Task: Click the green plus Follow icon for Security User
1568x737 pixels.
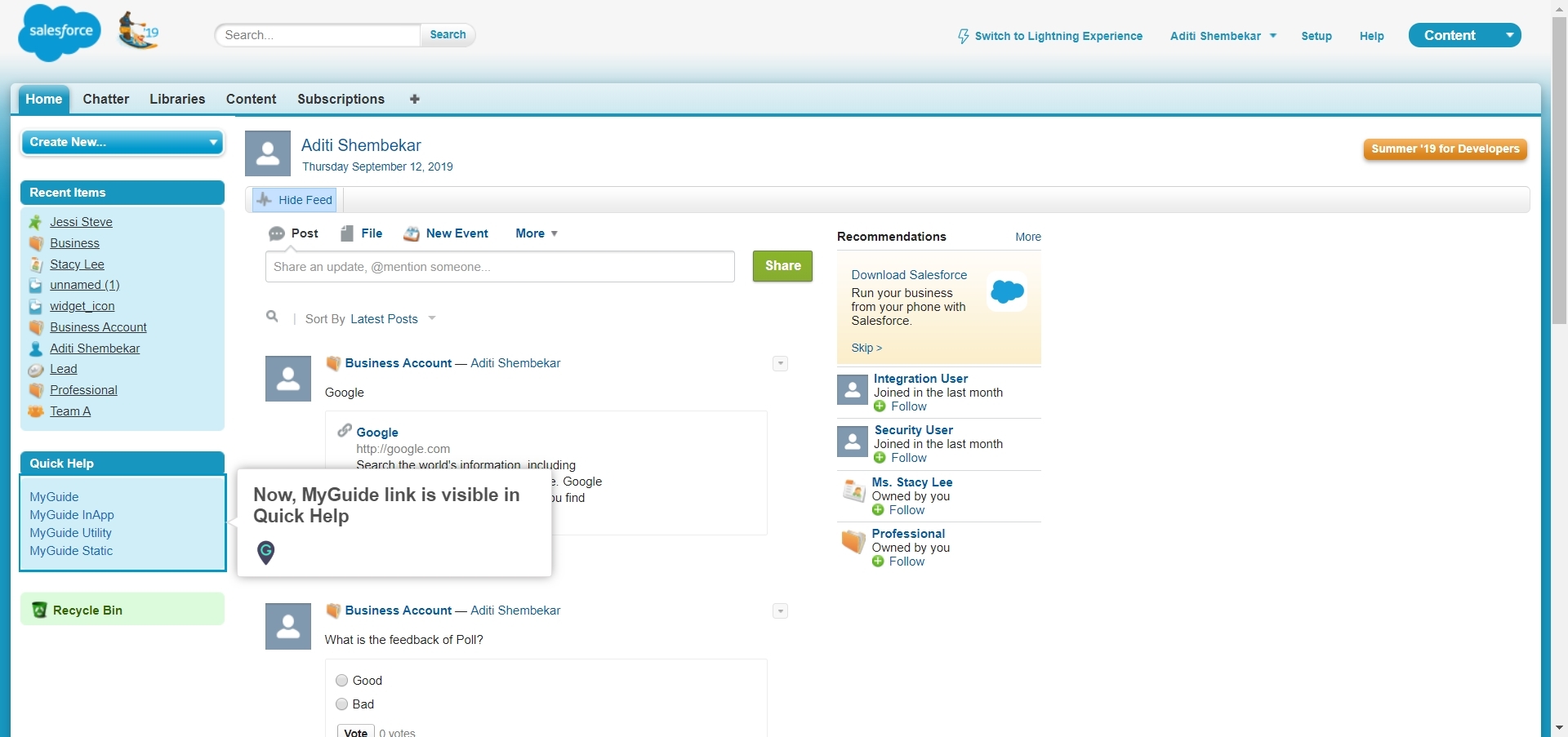Action: click(x=880, y=458)
